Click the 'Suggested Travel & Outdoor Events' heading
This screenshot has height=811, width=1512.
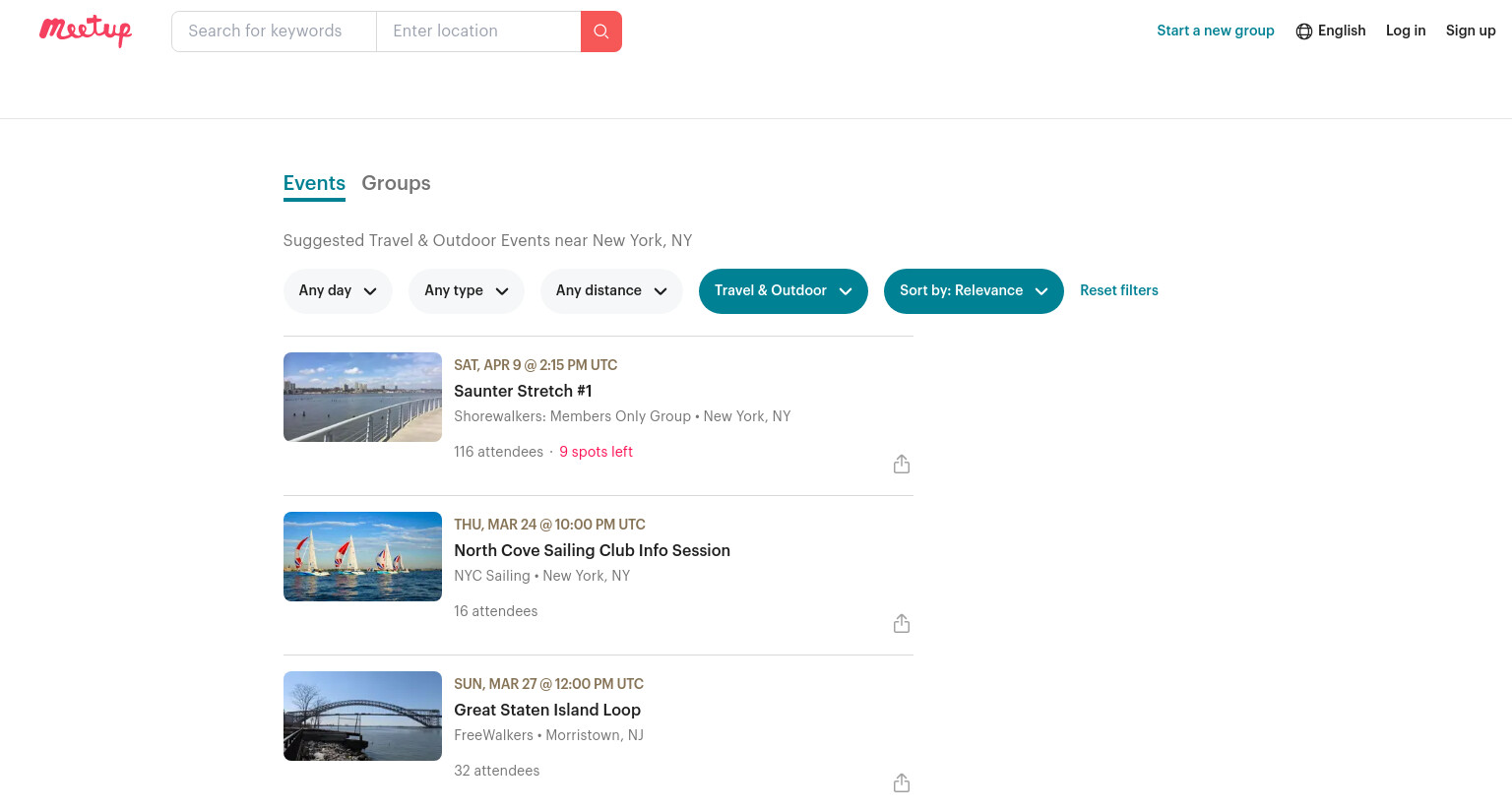pyautogui.click(x=487, y=240)
